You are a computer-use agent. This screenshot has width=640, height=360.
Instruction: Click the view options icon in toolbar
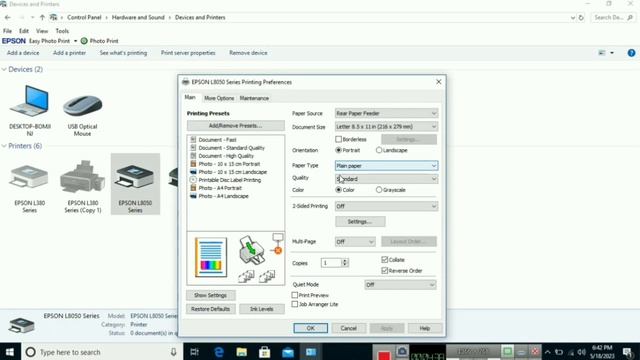(602, 53)
